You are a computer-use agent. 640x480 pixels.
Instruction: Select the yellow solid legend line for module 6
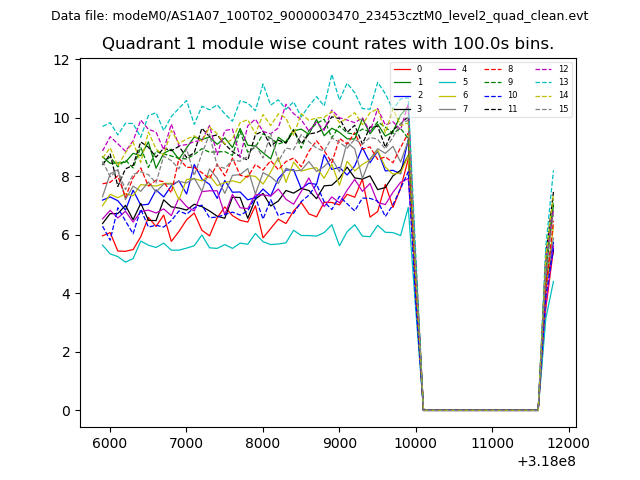pyautogui.click(x=448, y=95)
